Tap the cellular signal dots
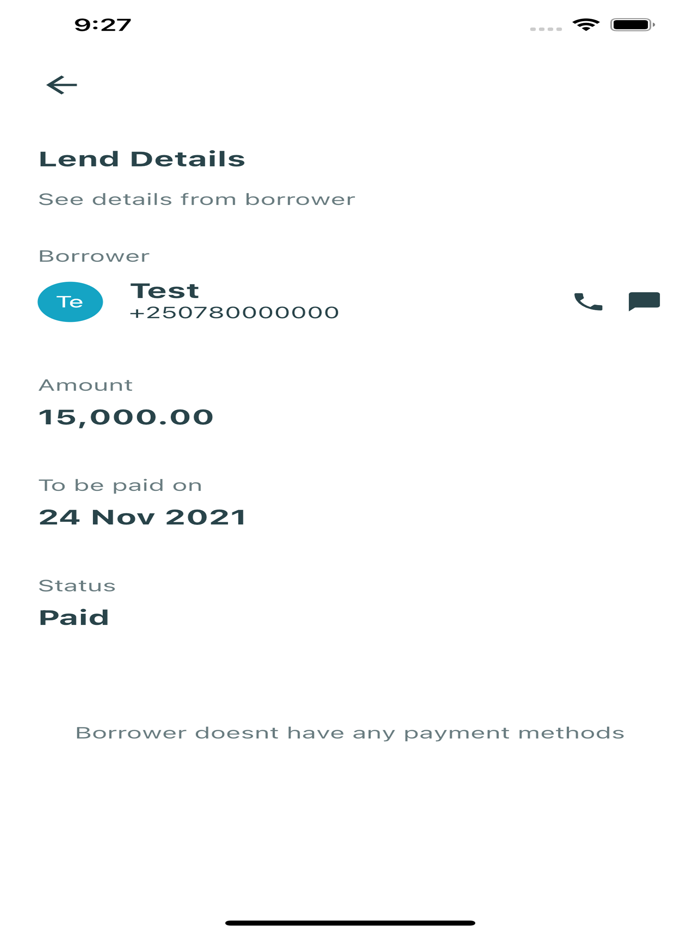Viewport: 700px width, 934px height. [x=546, y=28]
